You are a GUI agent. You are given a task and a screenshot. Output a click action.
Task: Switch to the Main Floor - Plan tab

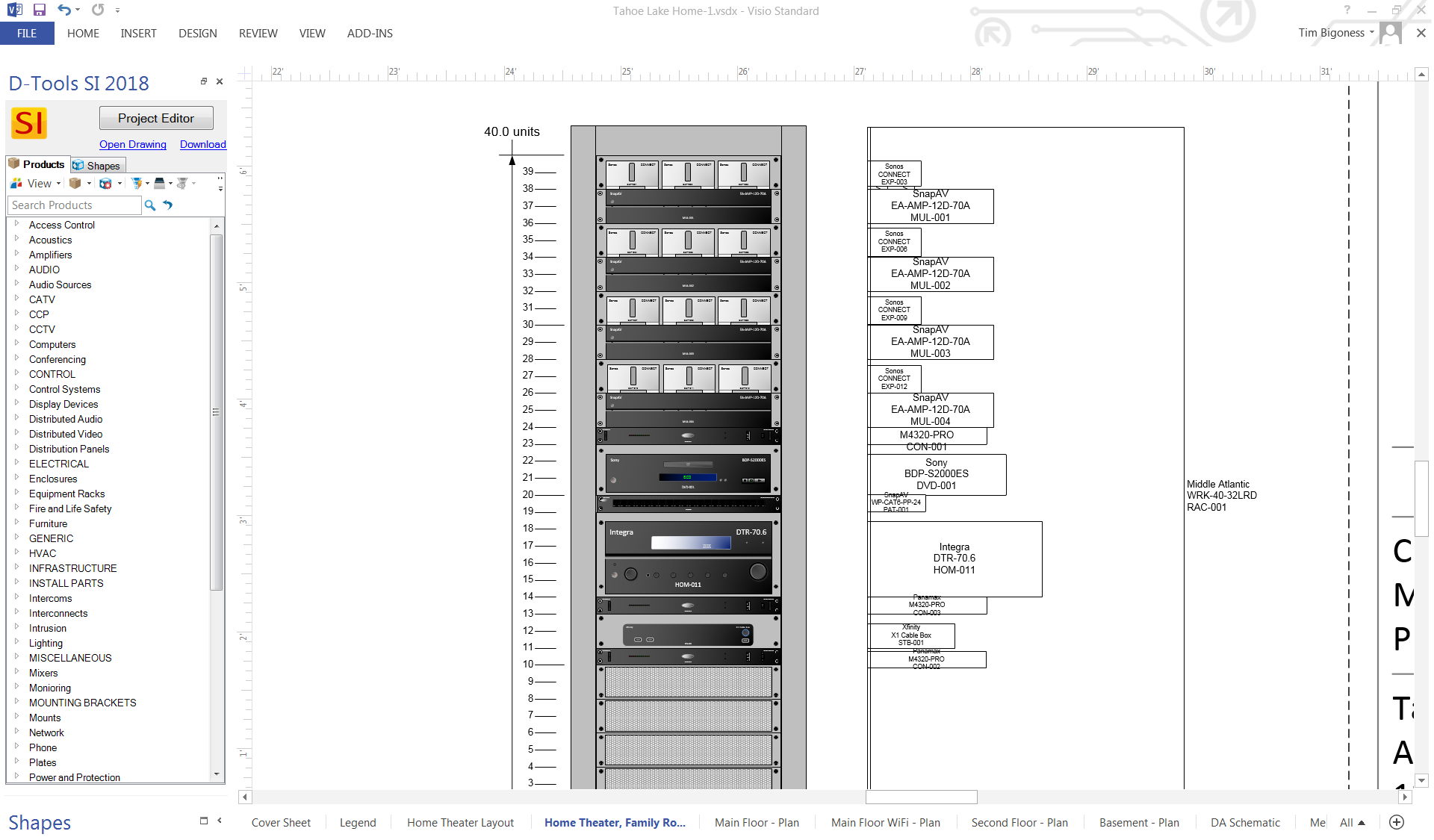[757, 822]
